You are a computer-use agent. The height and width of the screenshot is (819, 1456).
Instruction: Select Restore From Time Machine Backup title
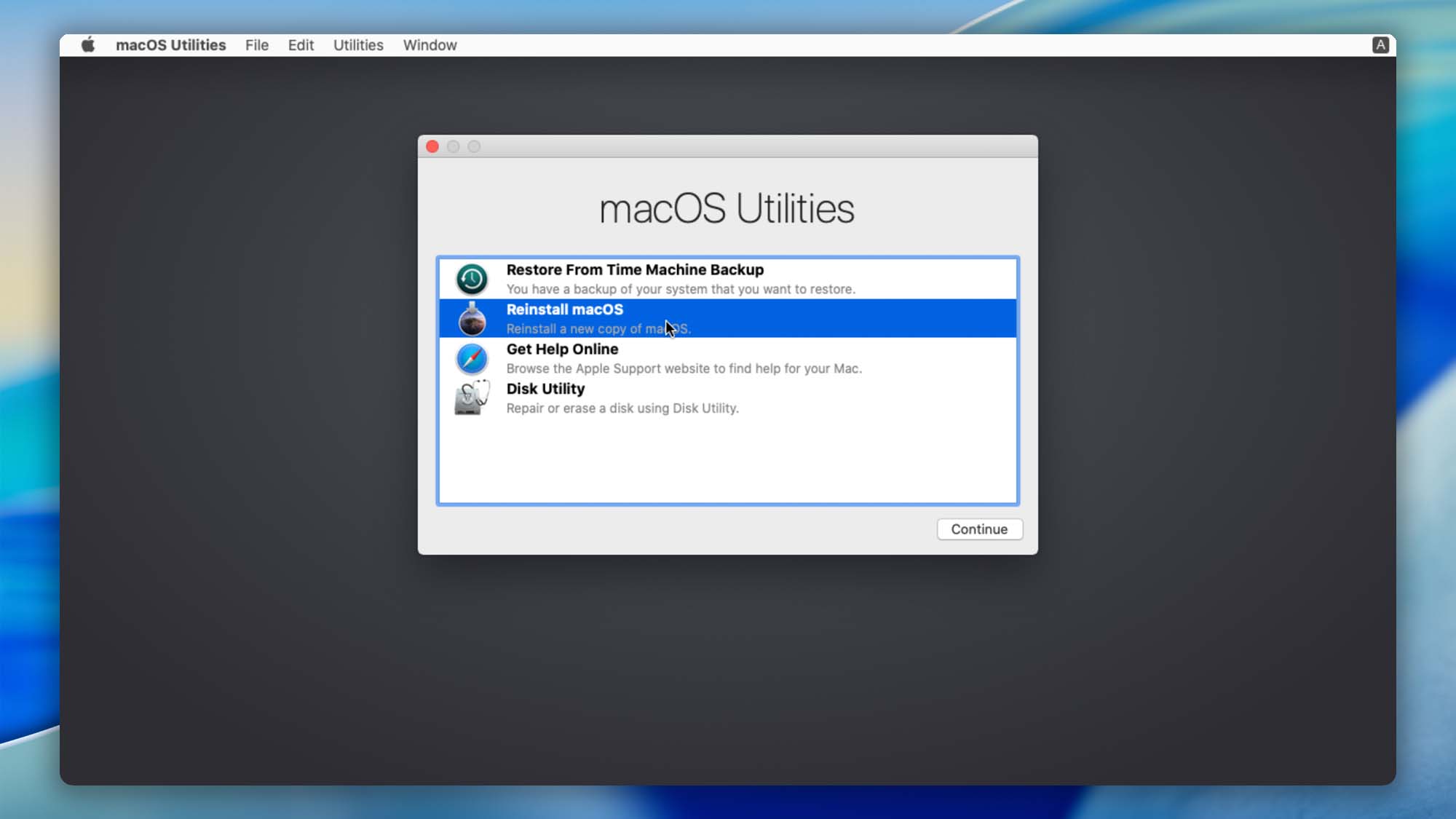[x=635, y=270]
